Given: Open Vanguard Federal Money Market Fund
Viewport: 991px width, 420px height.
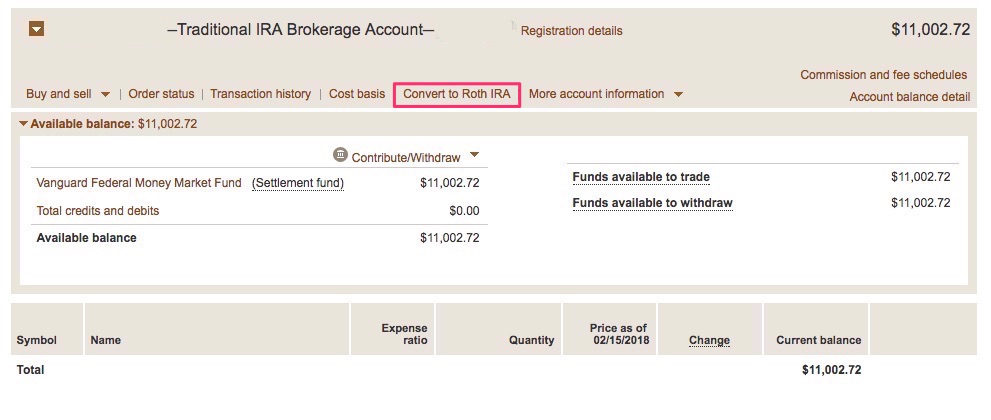Looking at the screenshot, I should pyautogui.click(x=139, y=183).
